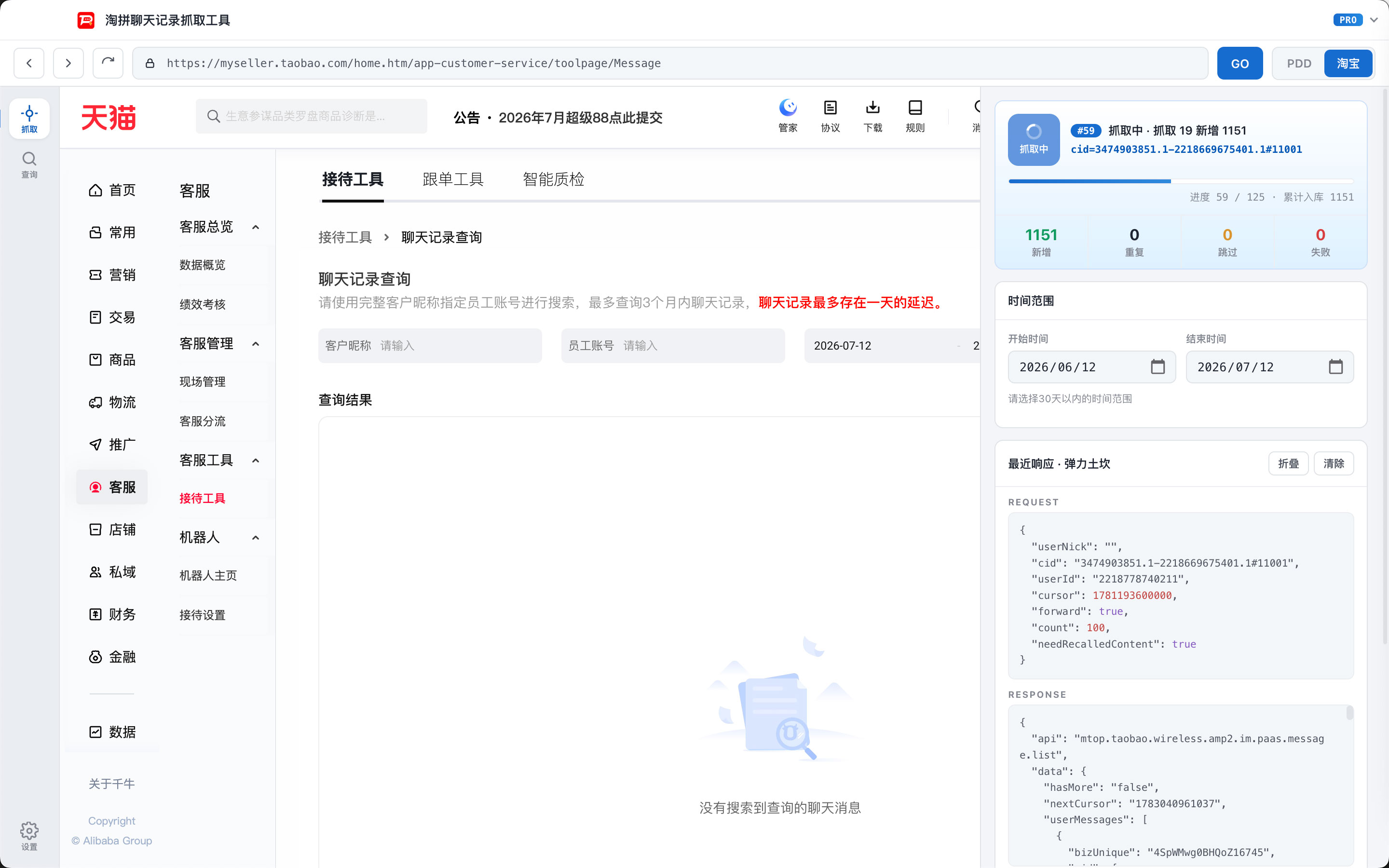Screen dimensions: 1389x868
Task: Click the 抓取中 spinner status tile
Action: (x=1034, y=139)
